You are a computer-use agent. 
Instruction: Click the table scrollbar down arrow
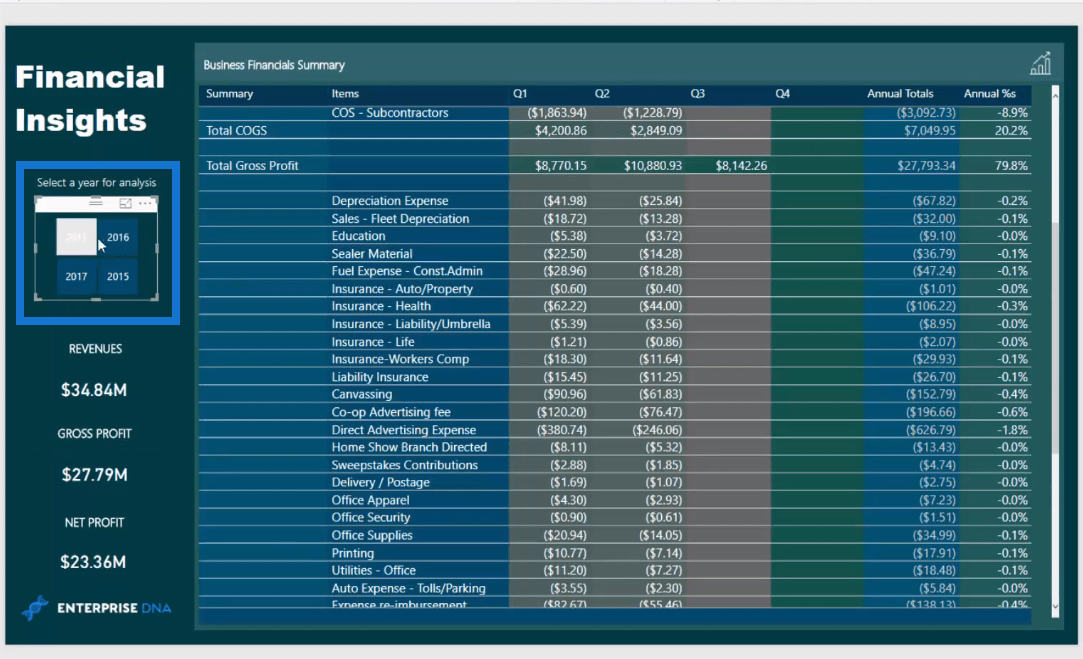pyautogui.click(x=1055, y=607)
